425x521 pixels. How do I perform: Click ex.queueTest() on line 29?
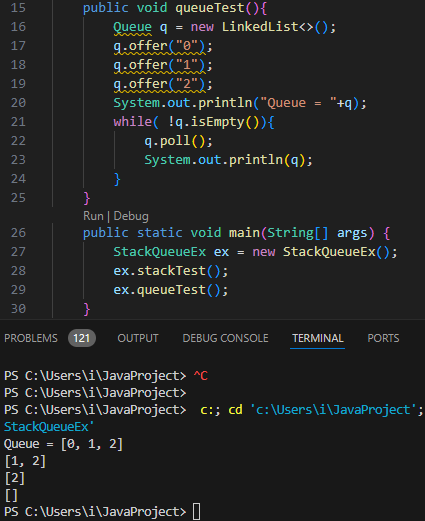167,290
